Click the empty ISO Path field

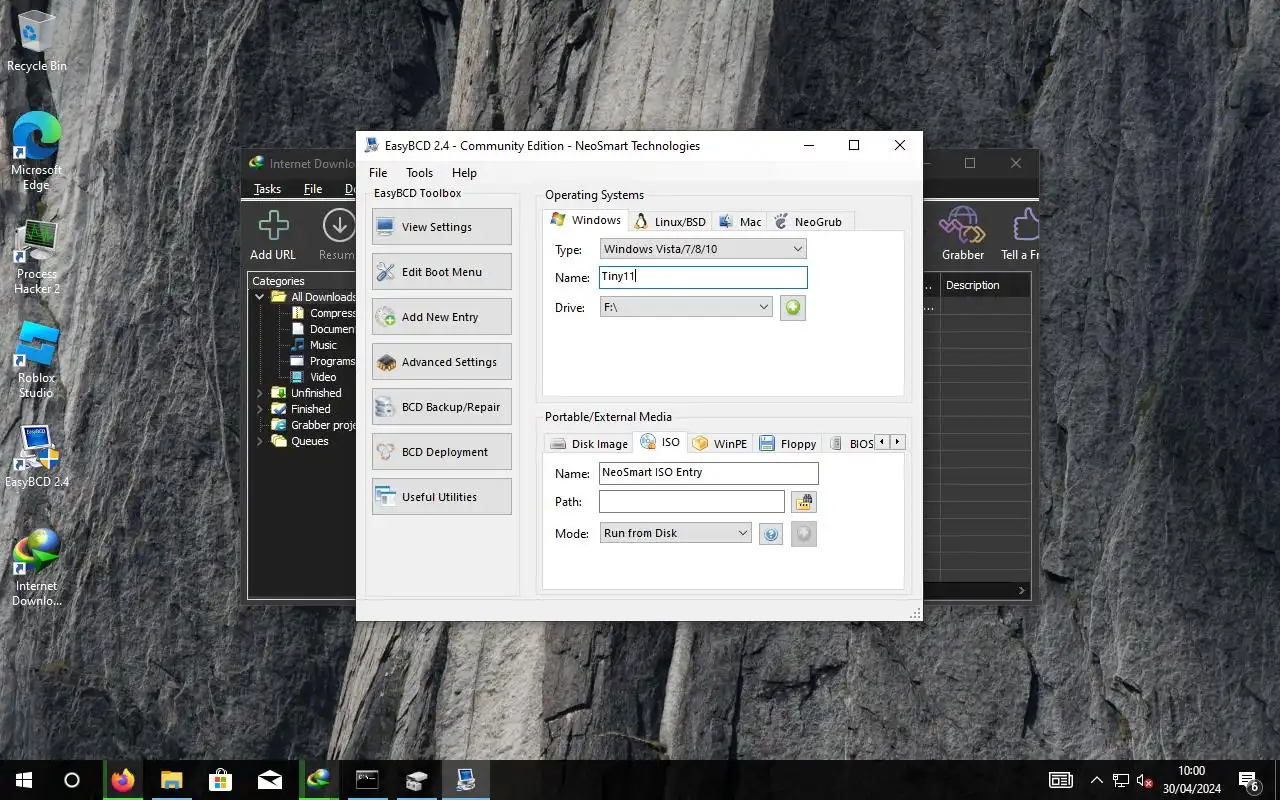[x=692, y=501]
